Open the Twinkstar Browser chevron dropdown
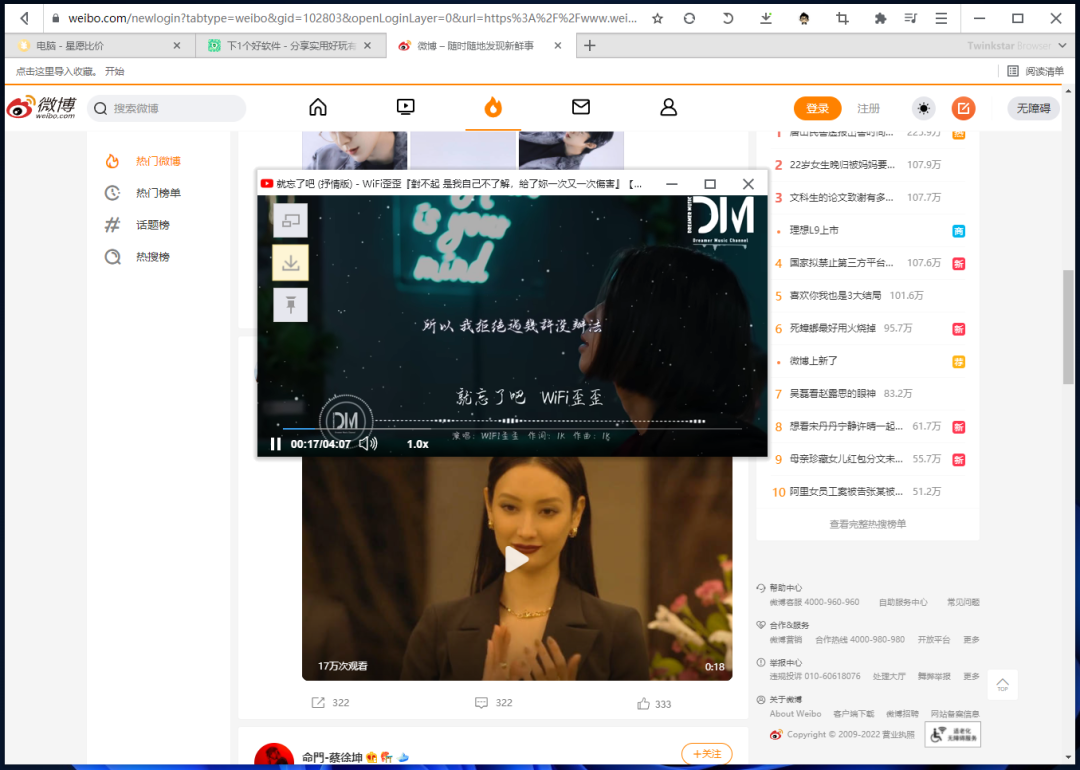The image size is (1080, 770). 1063,44
